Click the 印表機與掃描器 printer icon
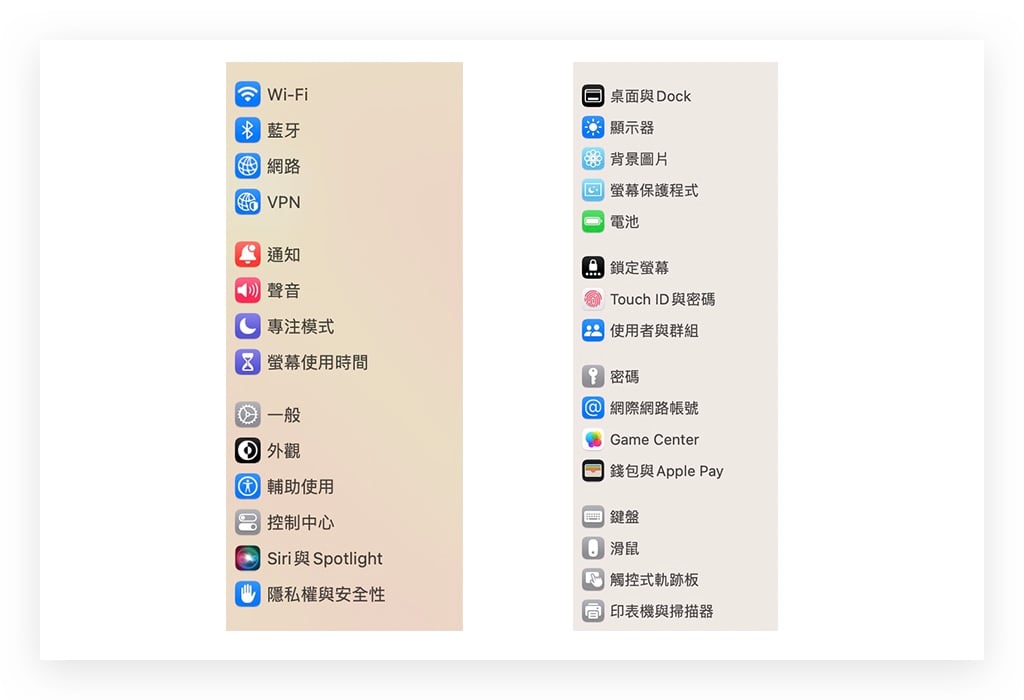This screenshot has width=1024, height=700. pos(593,611)
